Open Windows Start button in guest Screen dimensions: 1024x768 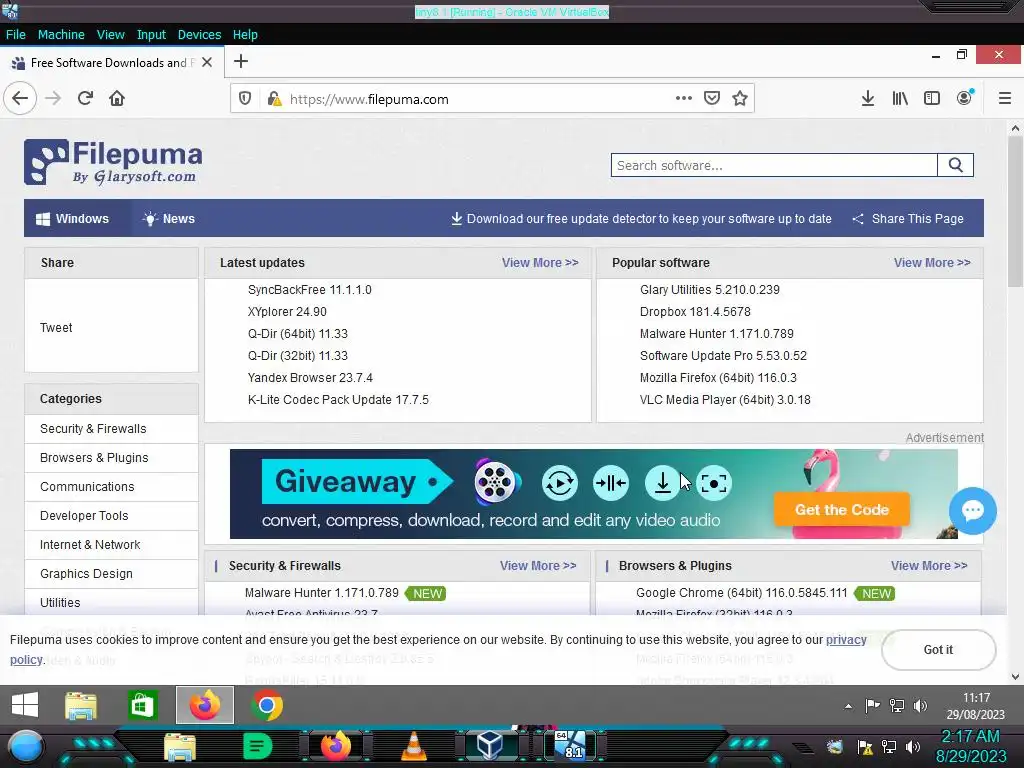pyautogui.click(x=25, y=705)
